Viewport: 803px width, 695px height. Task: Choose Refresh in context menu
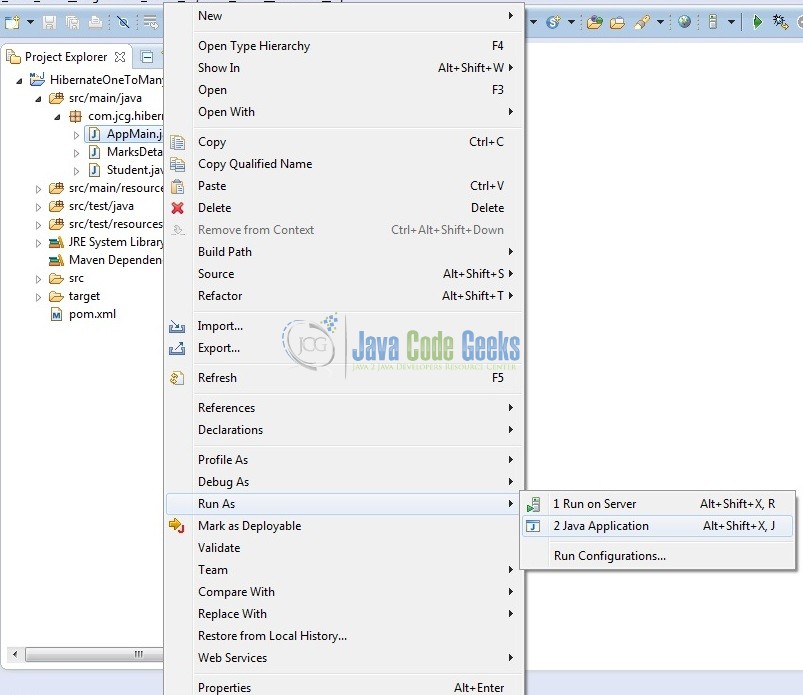pos(345,378)
